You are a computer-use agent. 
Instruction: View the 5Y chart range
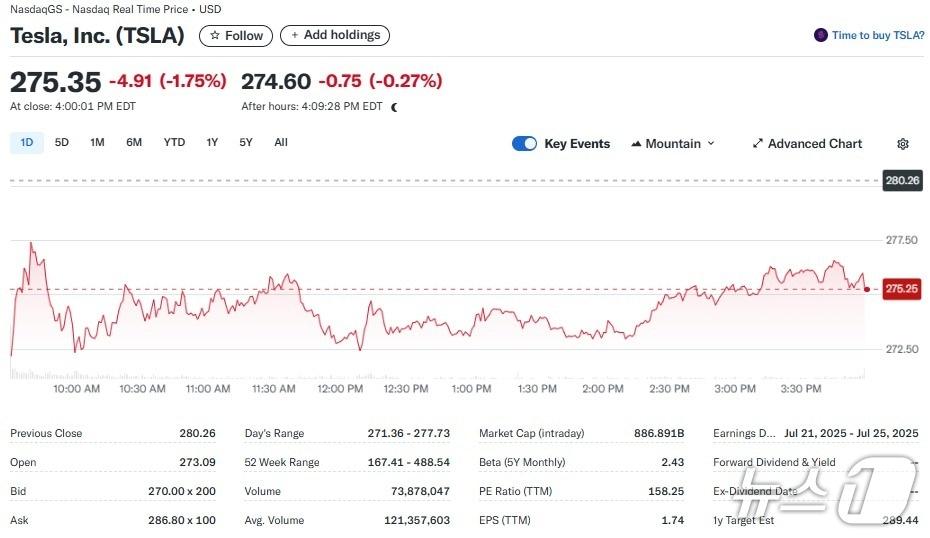click(246, 143)
